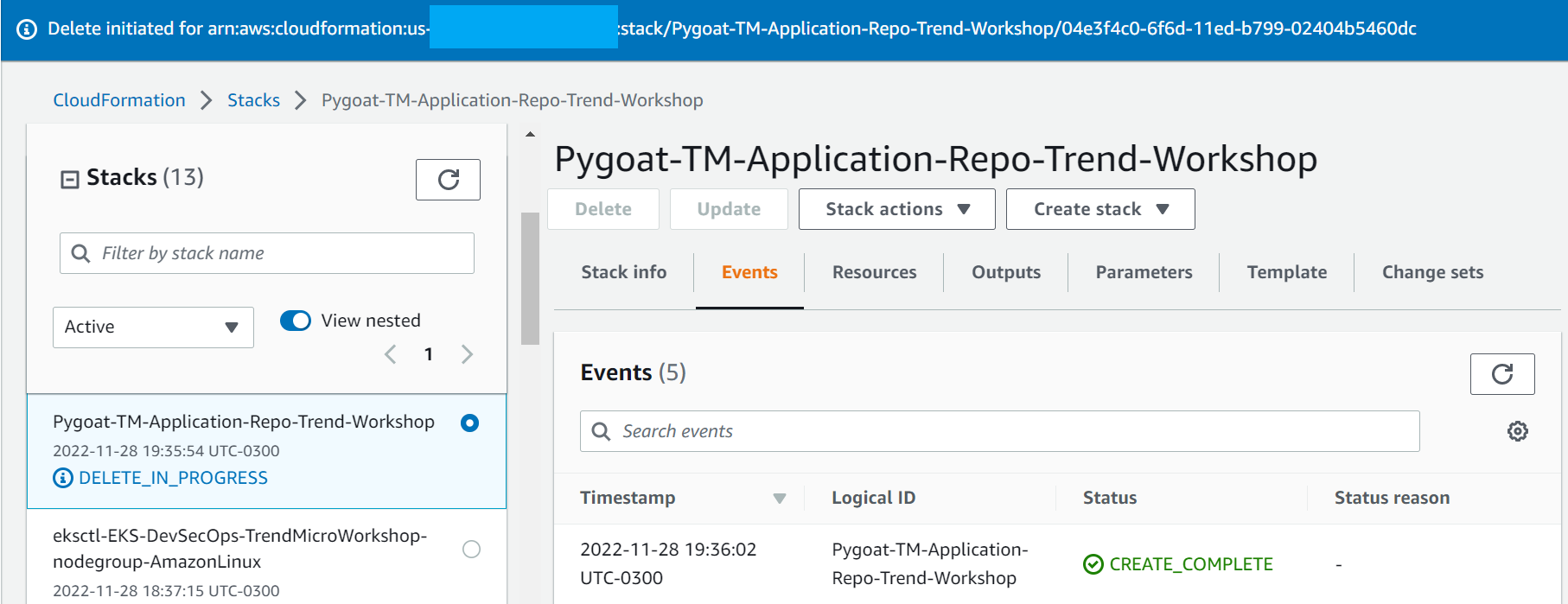Open the Parameters tab

point(1144,272)
